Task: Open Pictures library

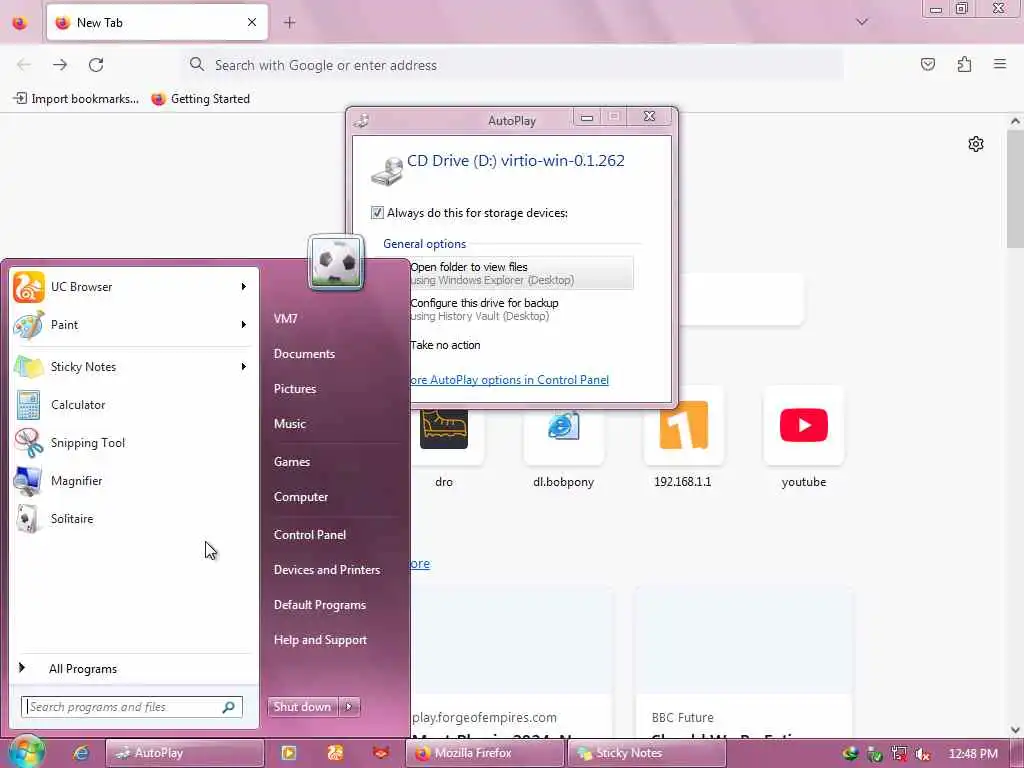Action: (295, 389)
